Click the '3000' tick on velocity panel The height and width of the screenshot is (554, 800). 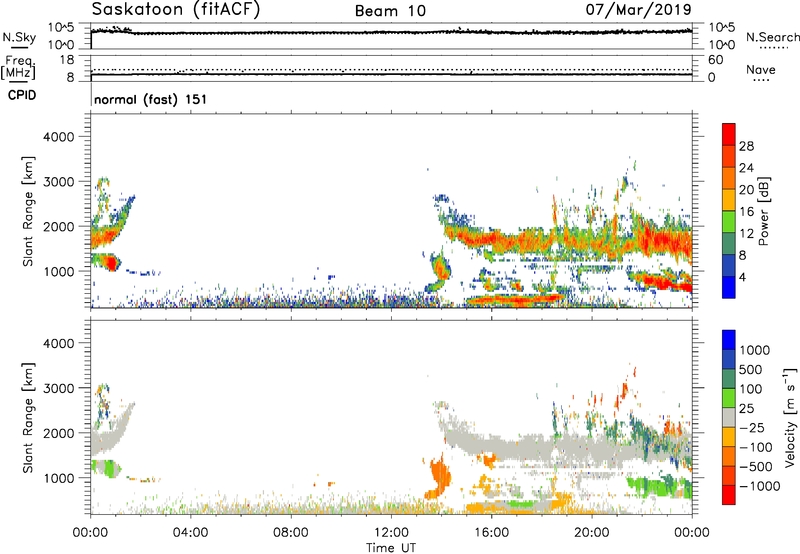point(58,388)
